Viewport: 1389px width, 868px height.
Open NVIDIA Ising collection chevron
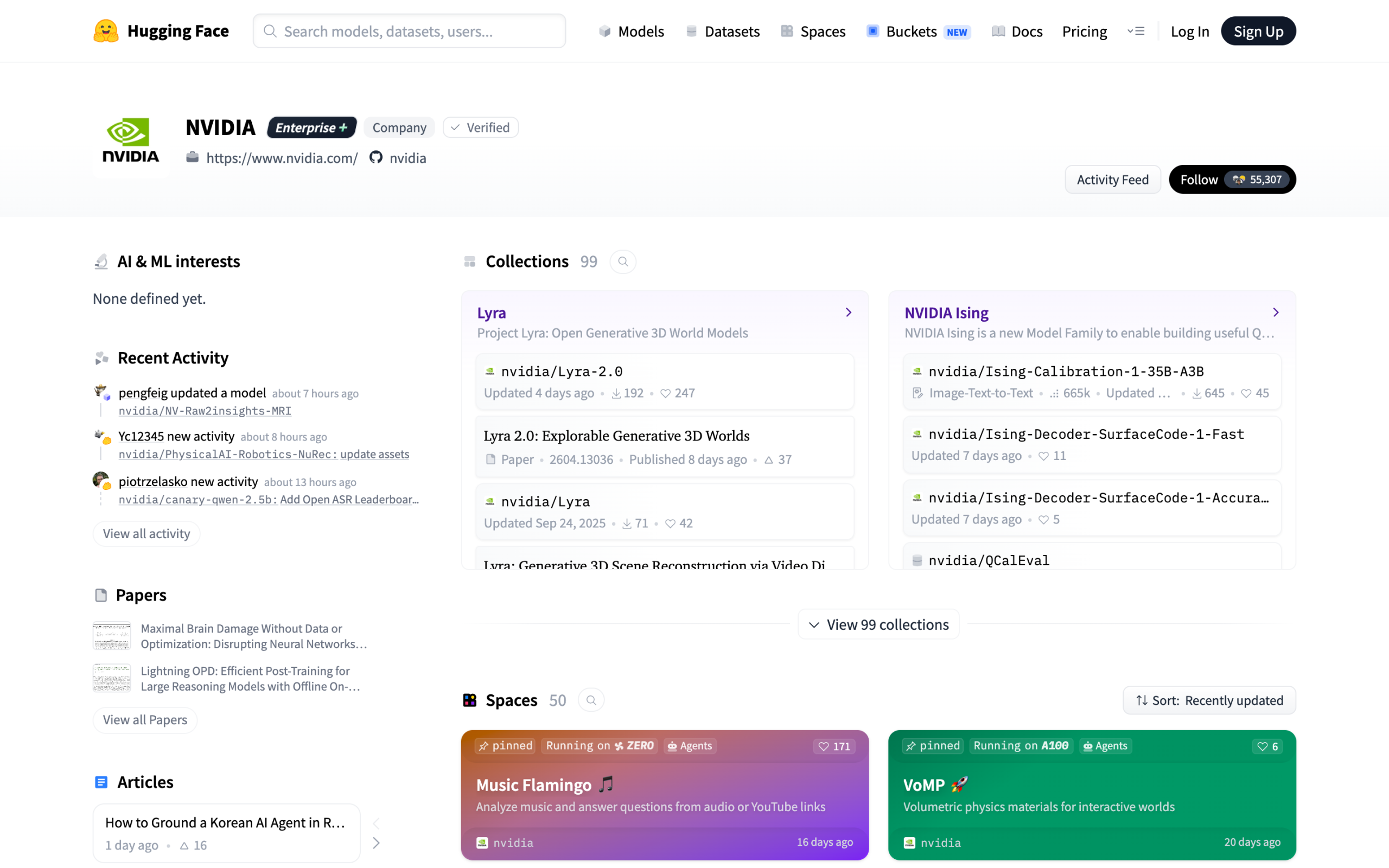[x=1276, y=312]
